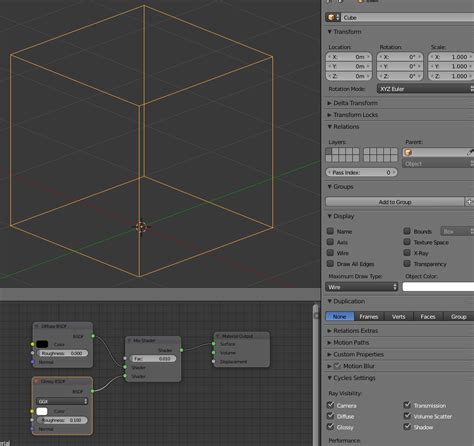Viewport: 474px width, 446px height.
Task: Expand the Custom Properties panel
Action: (x=358, y=354)
